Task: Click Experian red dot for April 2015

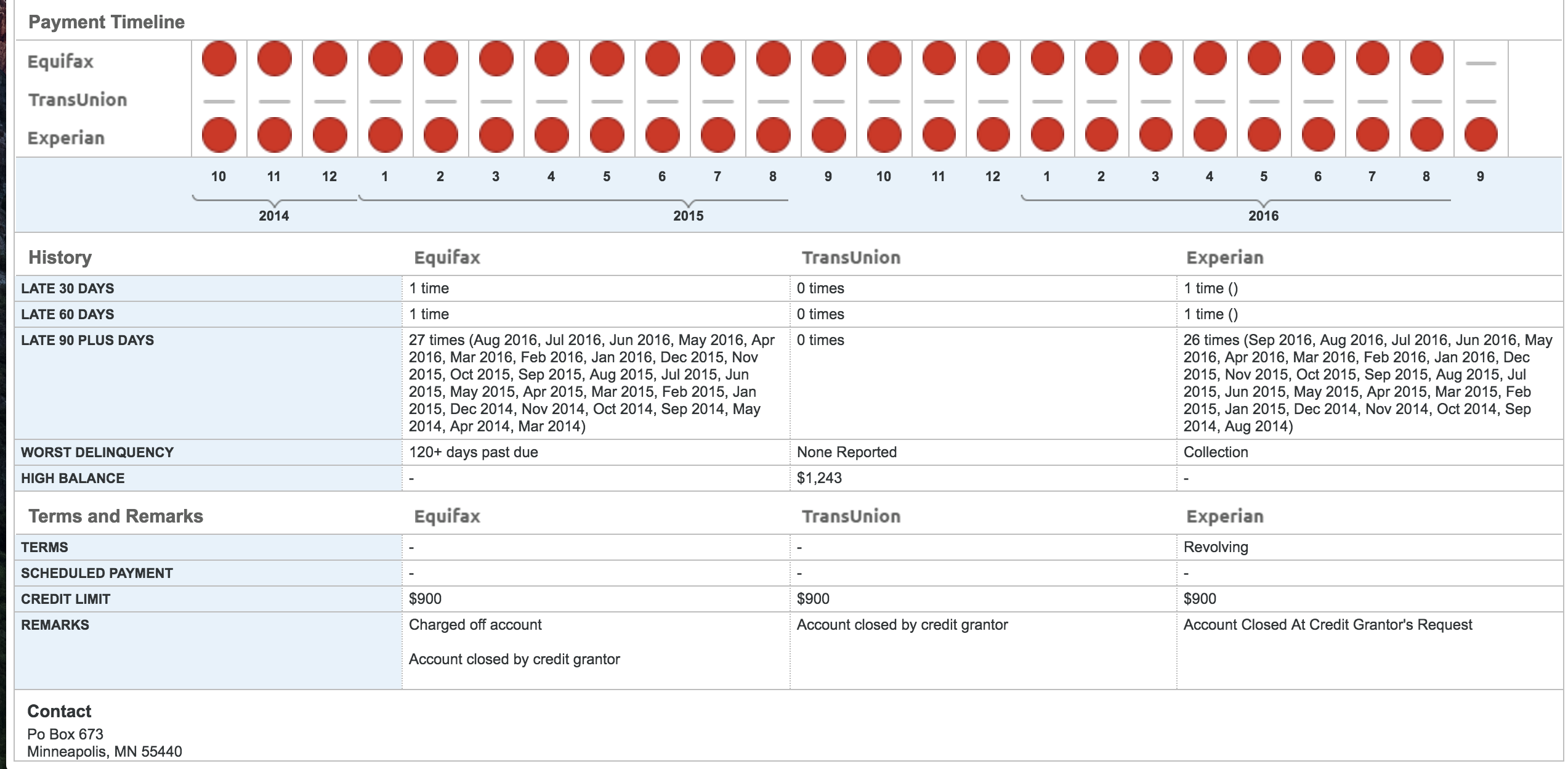Action: pyautogui.click(x=551, y=135)
